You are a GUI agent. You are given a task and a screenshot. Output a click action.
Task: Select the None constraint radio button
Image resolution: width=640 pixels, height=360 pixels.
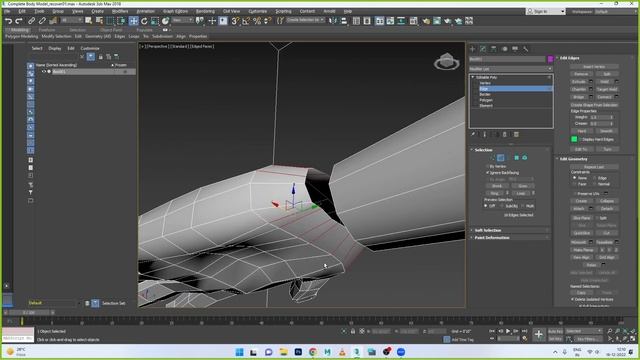tap(574, 178)
